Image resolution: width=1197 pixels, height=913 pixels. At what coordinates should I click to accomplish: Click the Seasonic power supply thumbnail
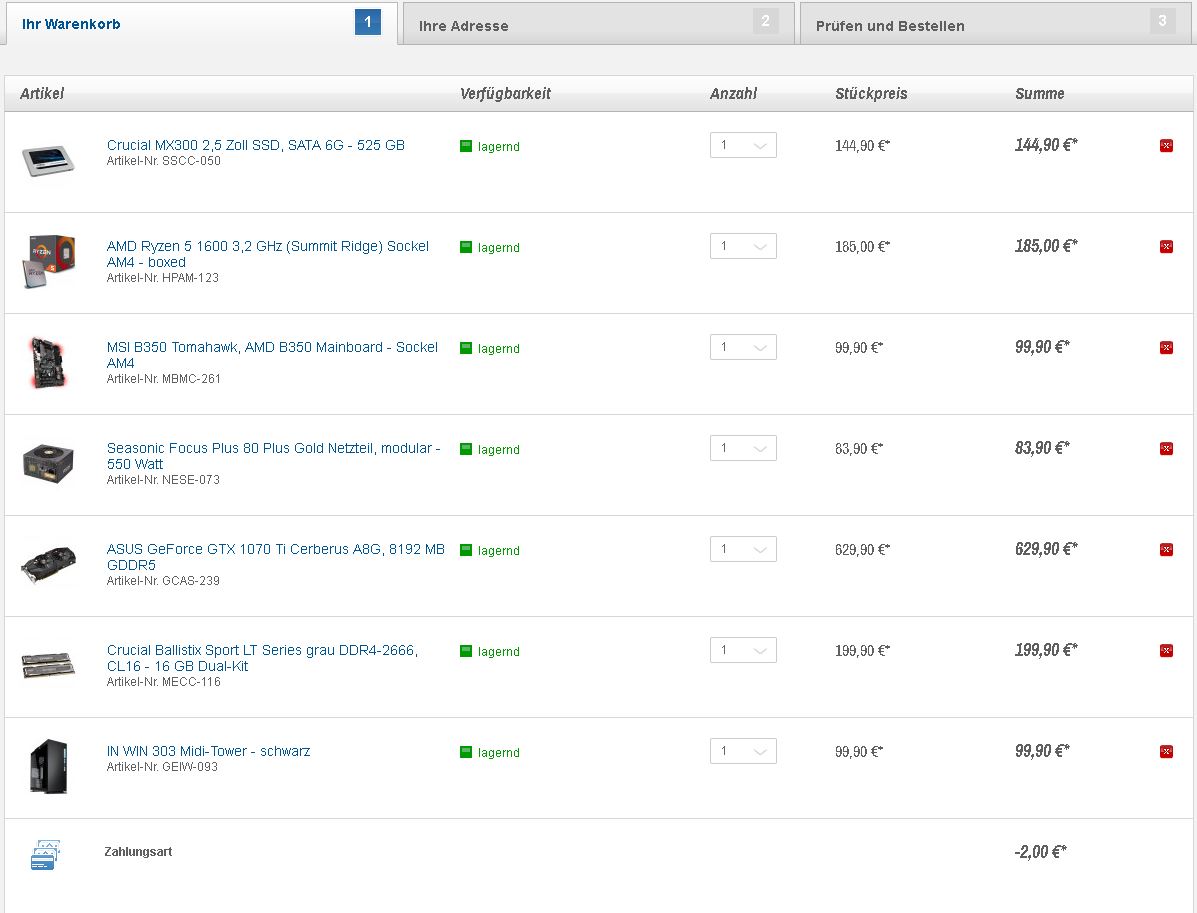(x=48, y=463)
